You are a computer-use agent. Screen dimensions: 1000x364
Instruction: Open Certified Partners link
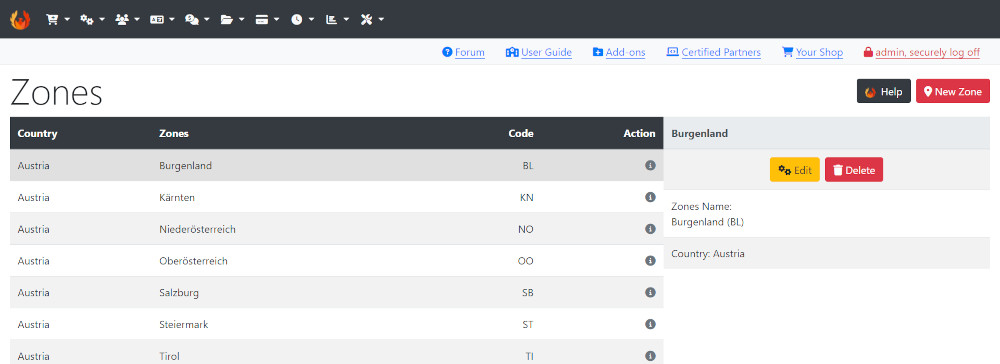tap(714, 52)
